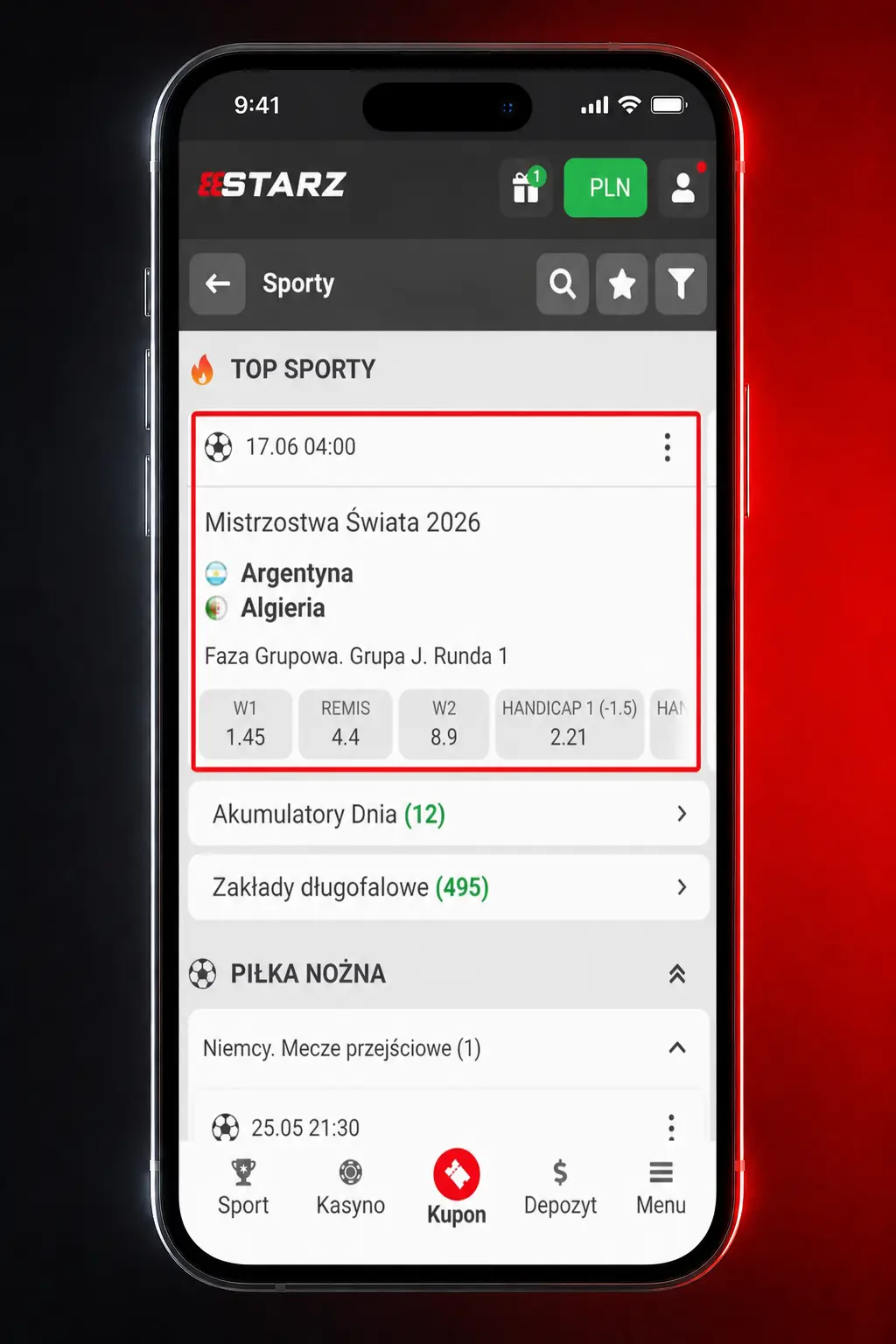Open the Depozyt tab
This screenshot has height=1344, width=896.
coord(560,1188)
